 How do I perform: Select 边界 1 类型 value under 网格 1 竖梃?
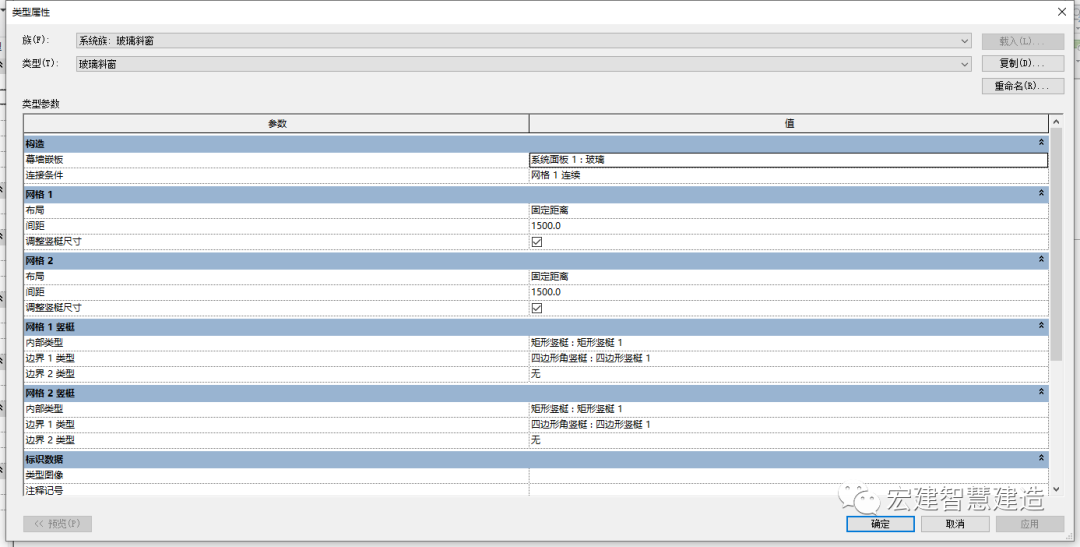[789, 358]
